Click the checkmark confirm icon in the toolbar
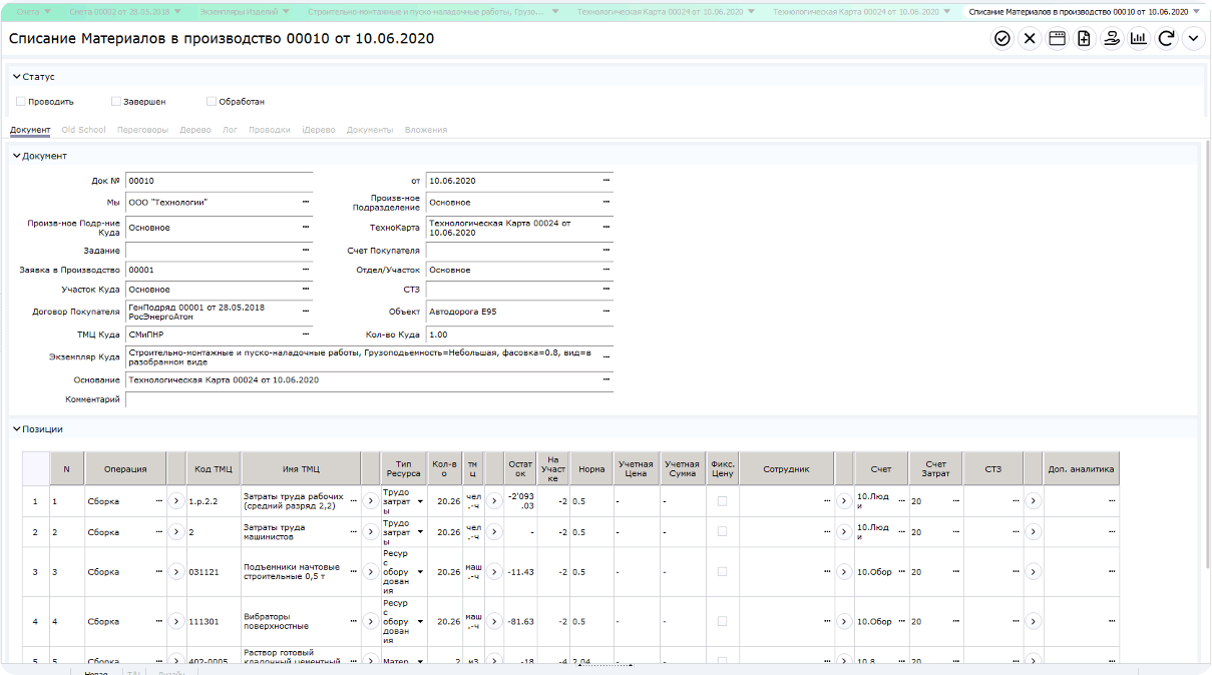 click(1002, 39)
